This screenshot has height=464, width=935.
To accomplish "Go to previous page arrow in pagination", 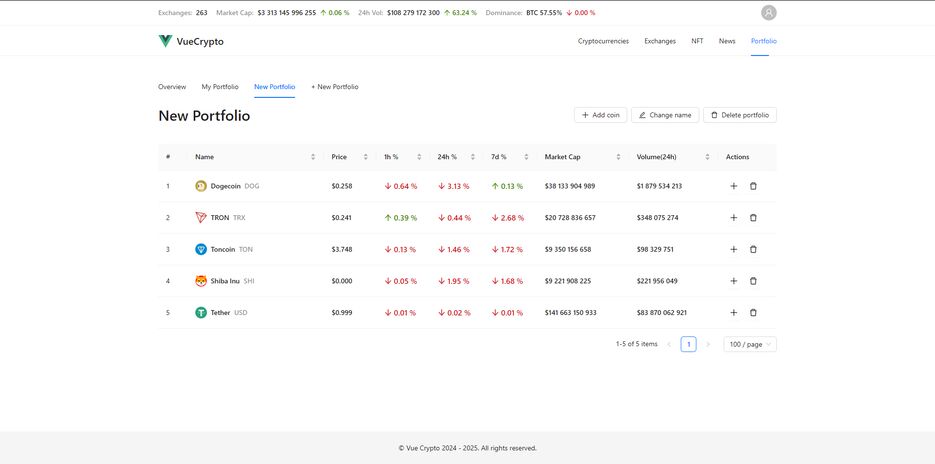I will pos(669,344).
